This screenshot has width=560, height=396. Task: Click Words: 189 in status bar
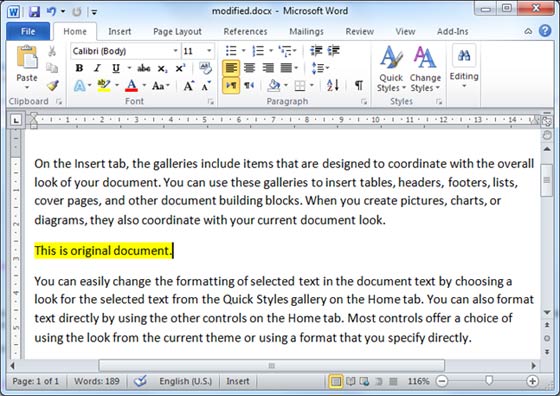(x=97, y=381)
